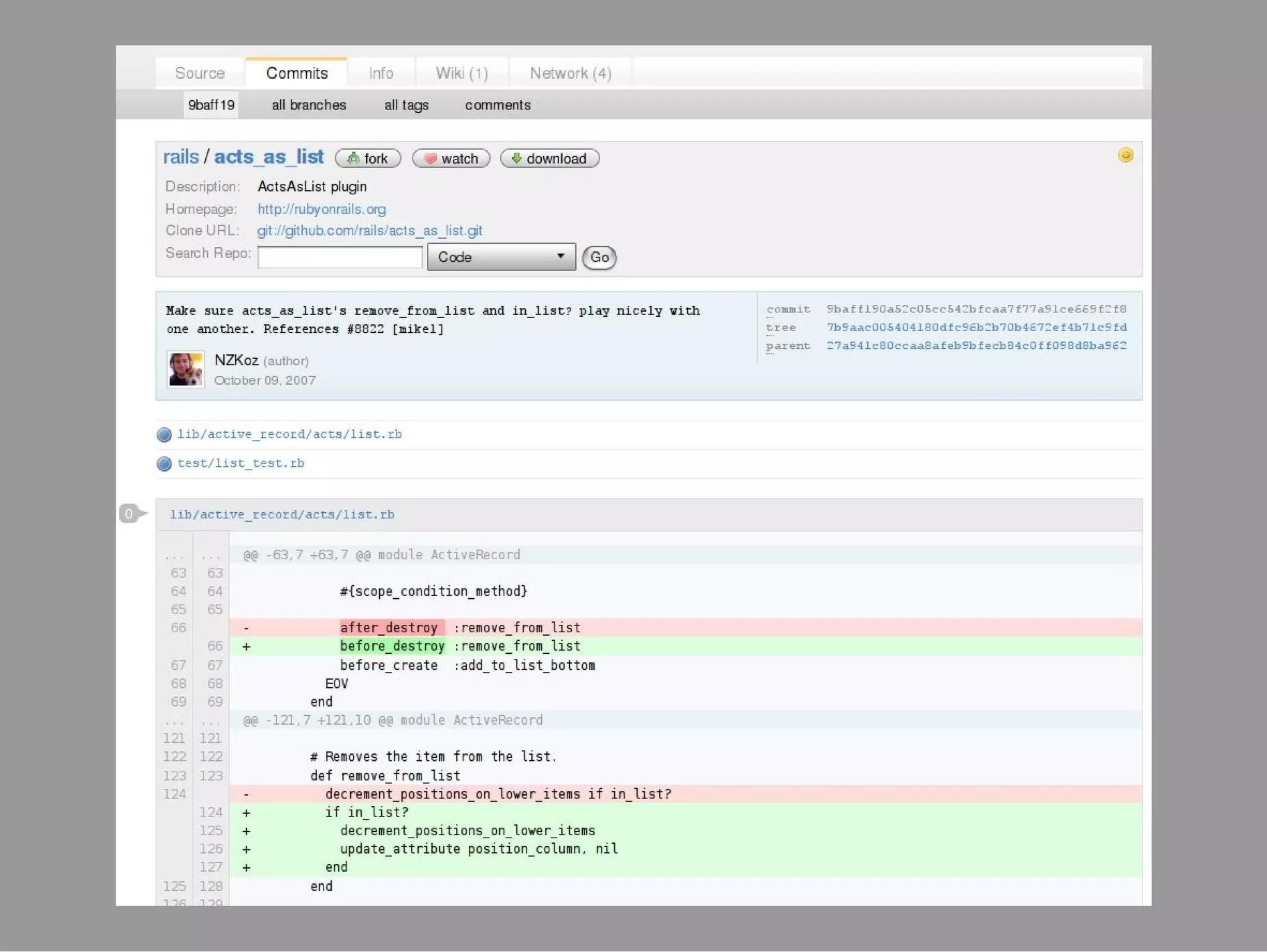Image resolution: width=1267 pixels, height=952 pixels.
Task: Click blue circle icon beside test/list_test.rb
Action: coord(164,464)
